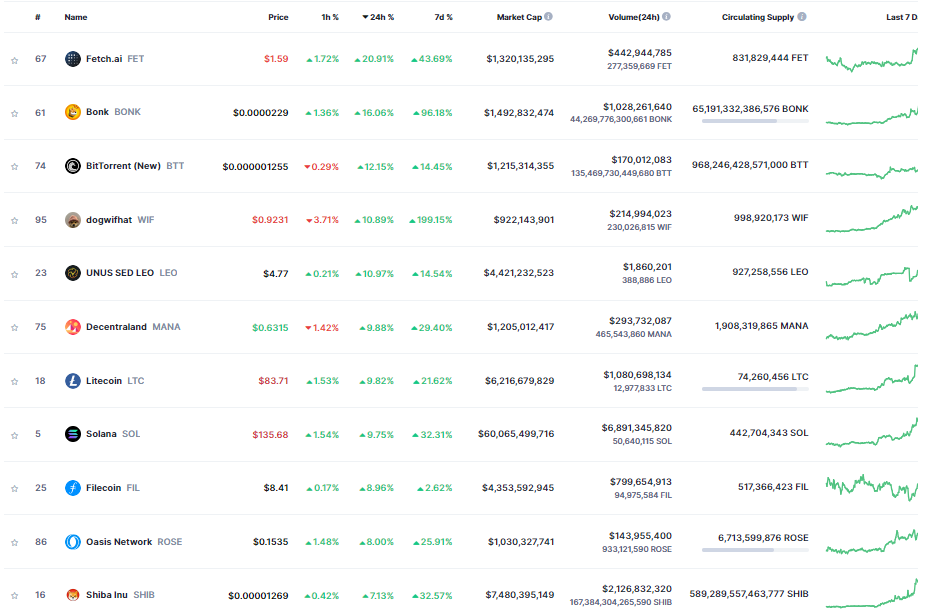This screenshot has height=612, width=933.
Task: Click the Fetch.ai coin logo icon
Action: point(73,59)
